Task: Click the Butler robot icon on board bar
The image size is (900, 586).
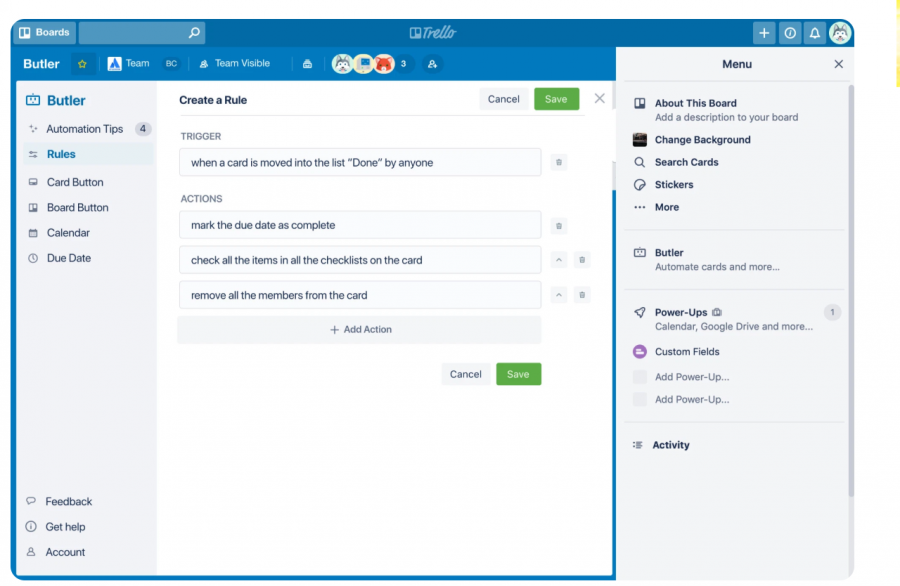Action: pyautogui.click(x=308, y=64)
